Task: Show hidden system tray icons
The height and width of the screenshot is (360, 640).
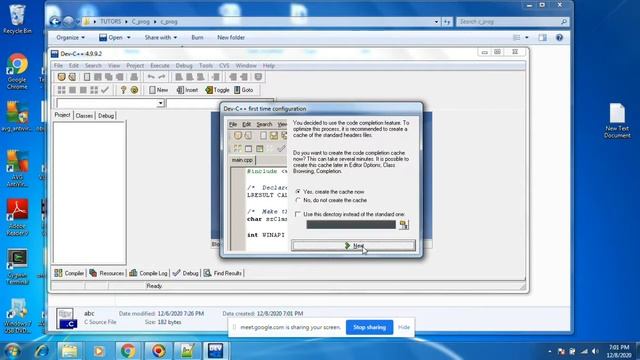Action: pyautogui.click(x=549, y=351)
